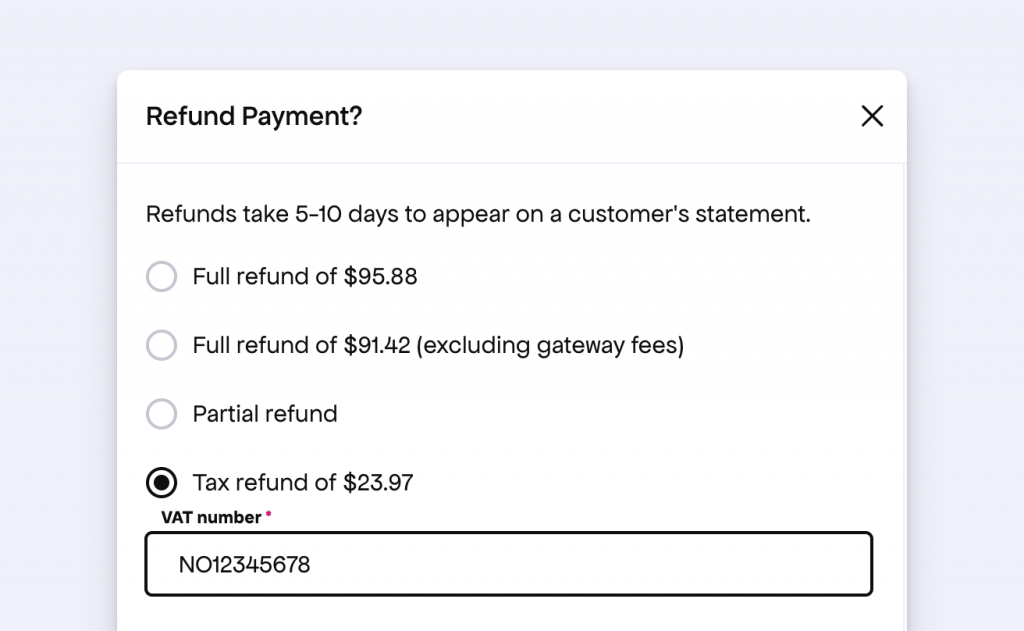Choose full refund excluding gateway fees

pyautogui.click(x=161, y=346)
